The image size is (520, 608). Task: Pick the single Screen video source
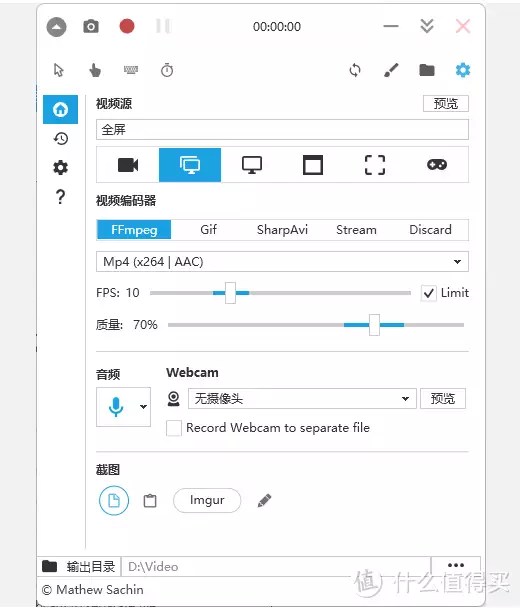tap(252, 165)
